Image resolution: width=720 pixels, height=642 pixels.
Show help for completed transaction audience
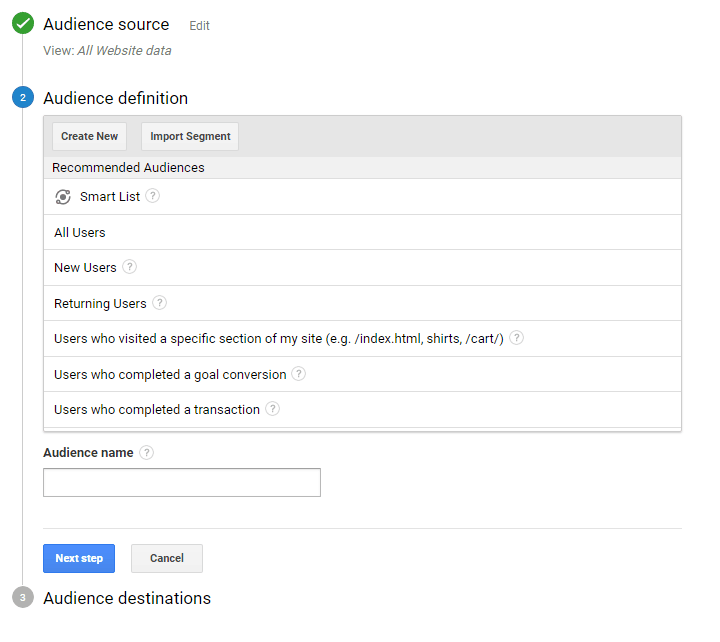[272, 408]
